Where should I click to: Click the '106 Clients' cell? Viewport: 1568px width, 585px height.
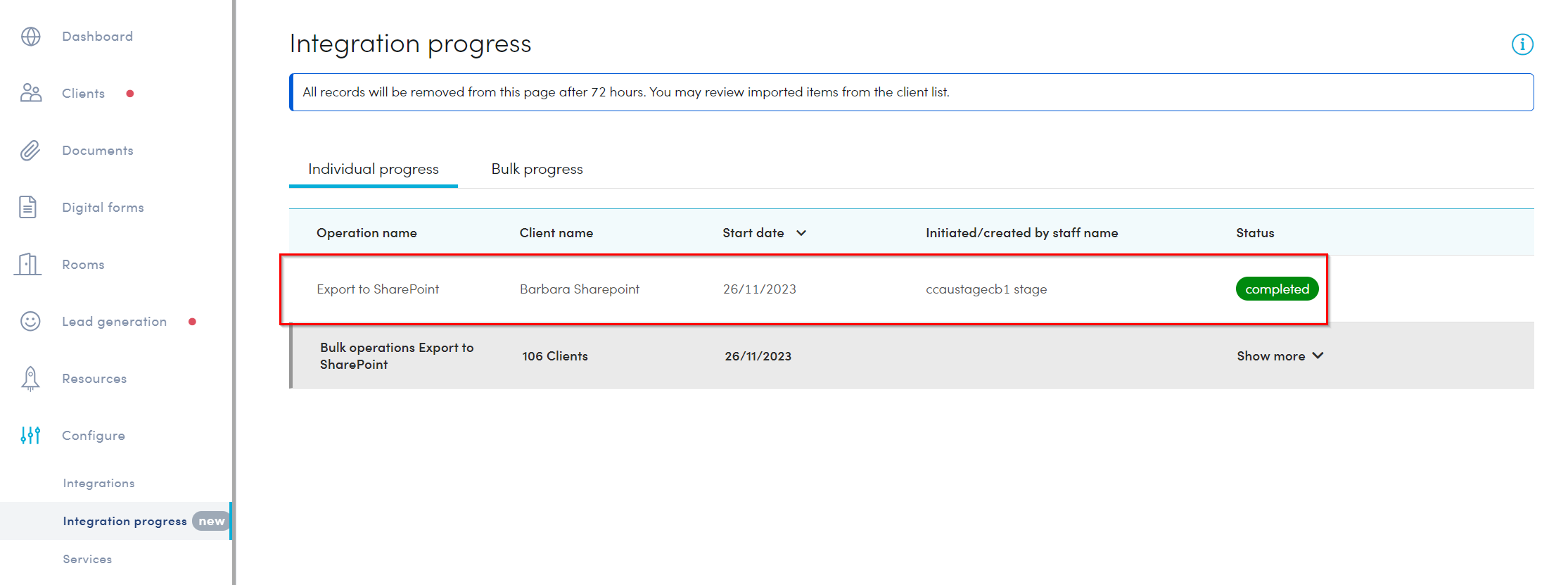coord(554,356)
